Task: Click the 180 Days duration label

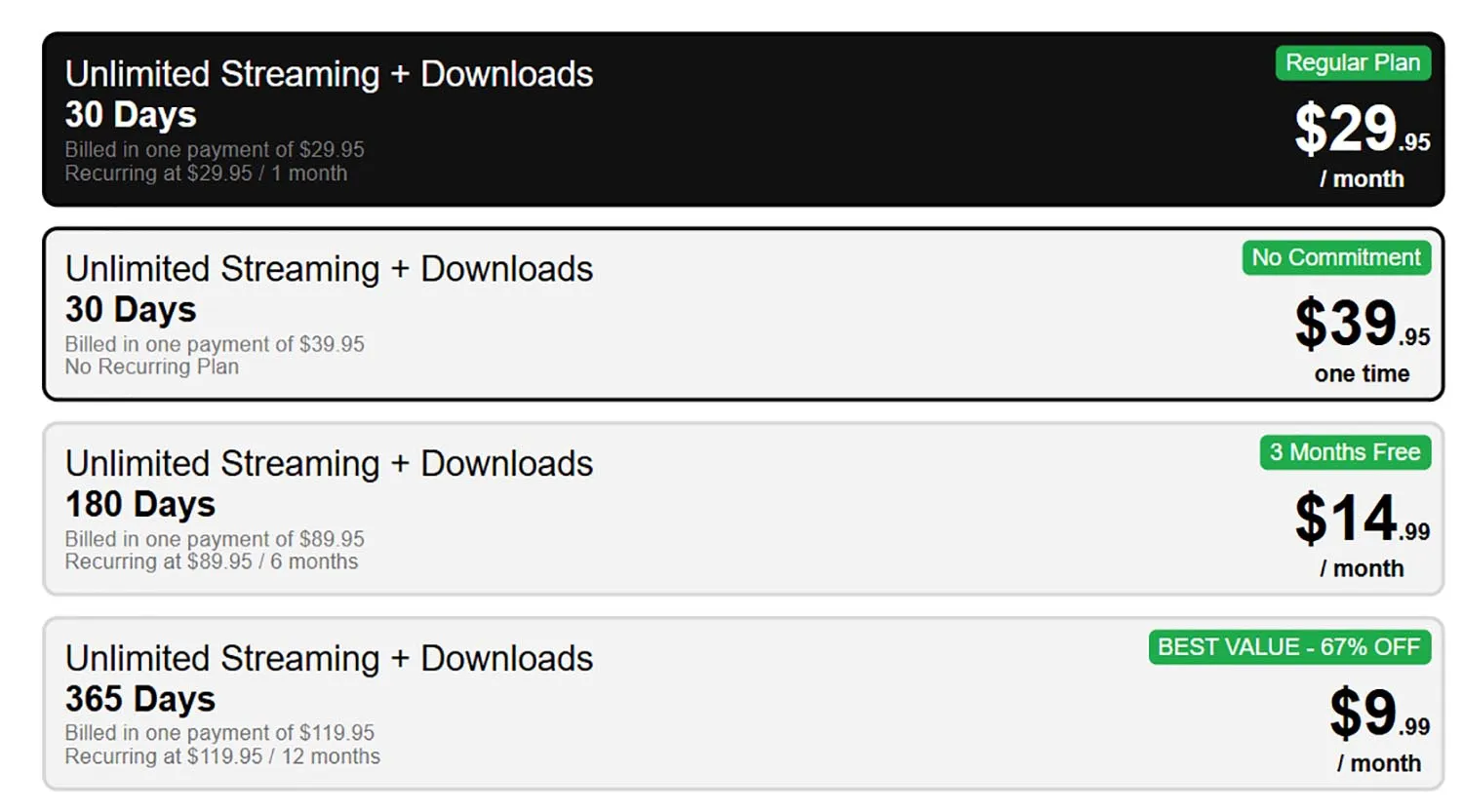Action: [139, 505]
